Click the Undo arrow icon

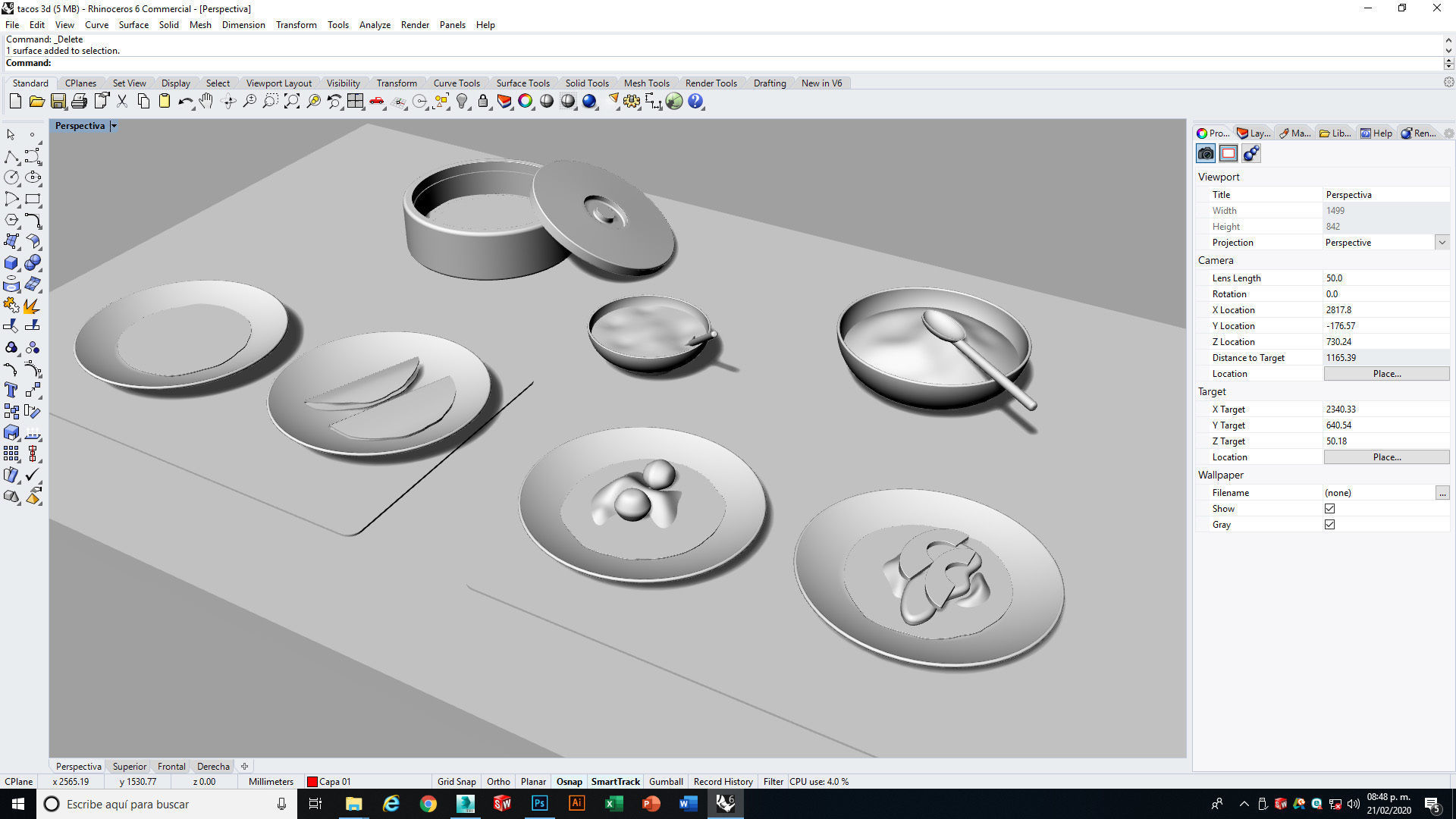[184, 102]
